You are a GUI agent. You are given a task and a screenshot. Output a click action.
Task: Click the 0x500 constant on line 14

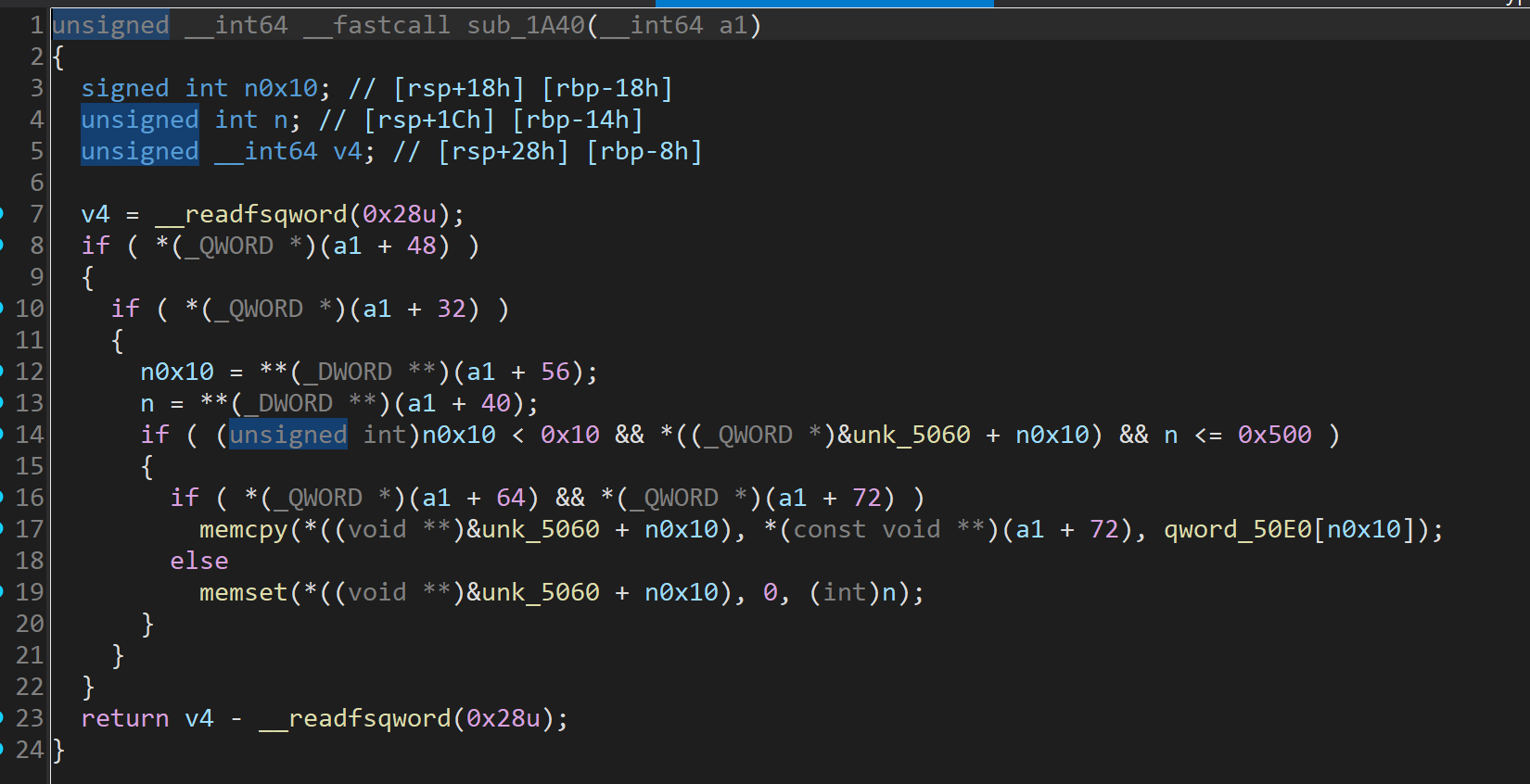tap(1275, 435)
